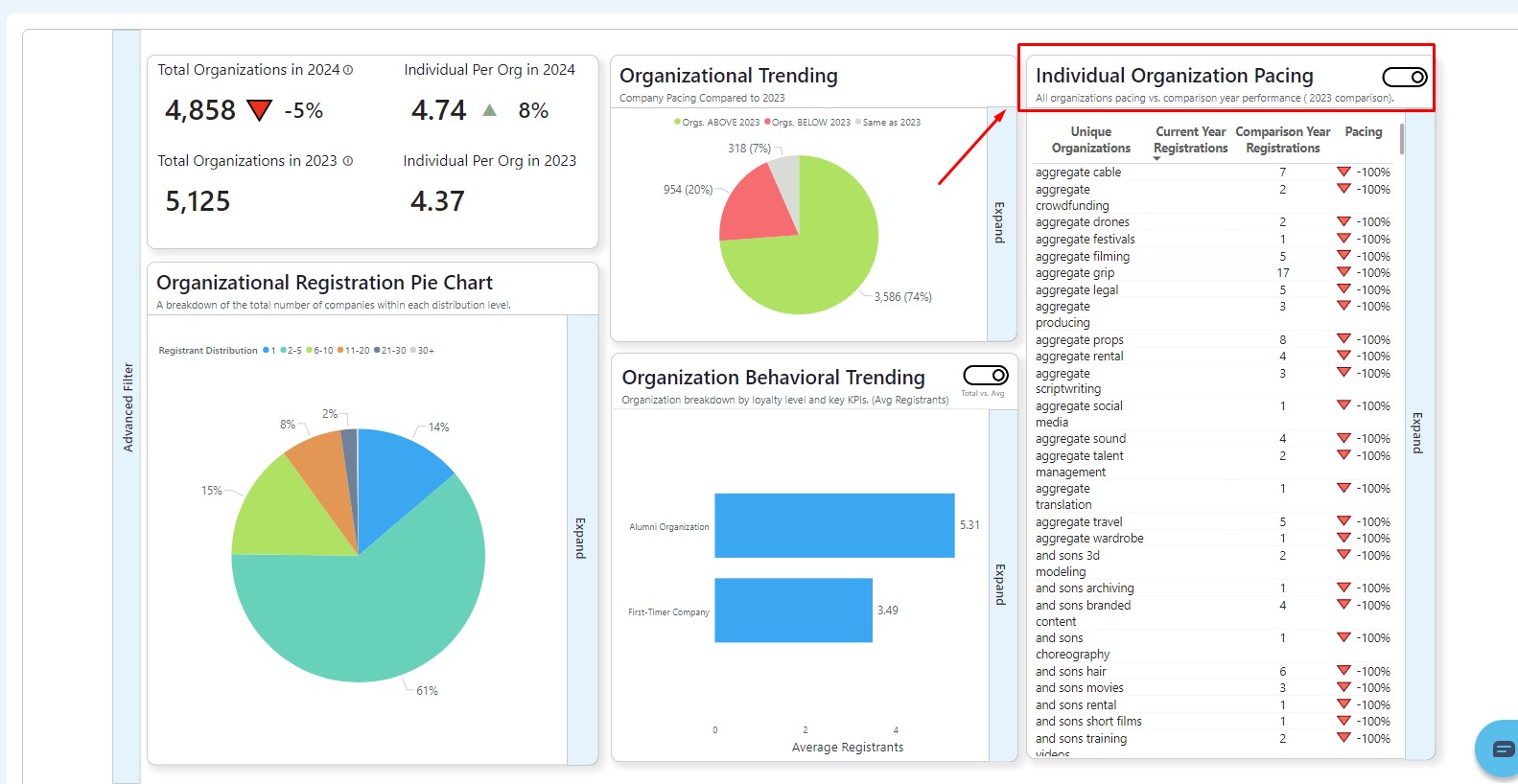
Task: Open the chat widget bubble
Action: click(x=1500, y=749)
